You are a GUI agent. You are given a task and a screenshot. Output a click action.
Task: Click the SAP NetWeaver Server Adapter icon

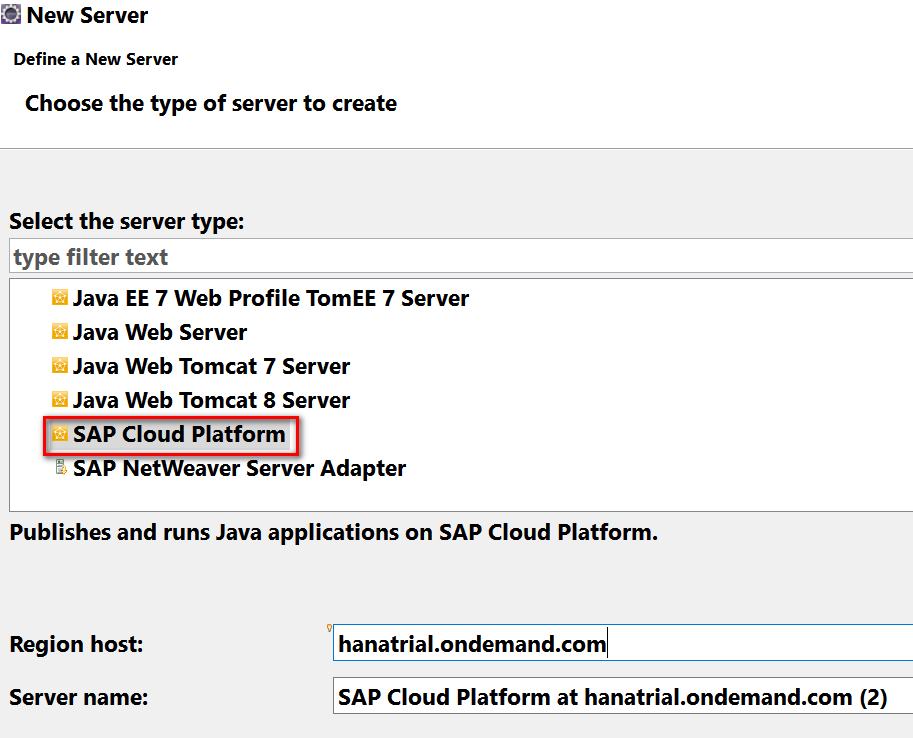tap(61, 467)
